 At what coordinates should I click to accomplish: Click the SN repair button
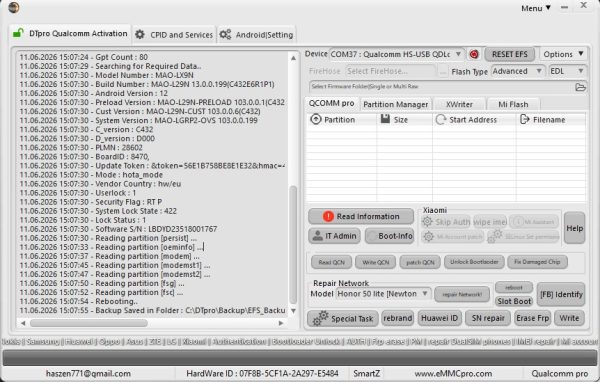coord(488,318)
